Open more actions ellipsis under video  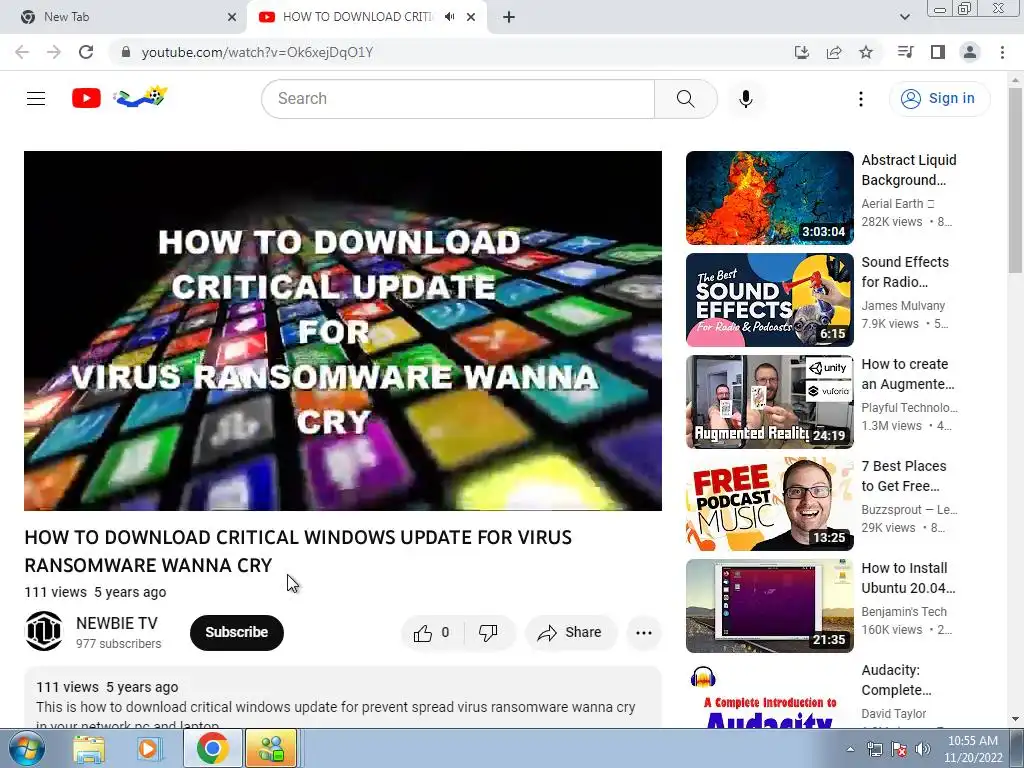click(644, 632)
